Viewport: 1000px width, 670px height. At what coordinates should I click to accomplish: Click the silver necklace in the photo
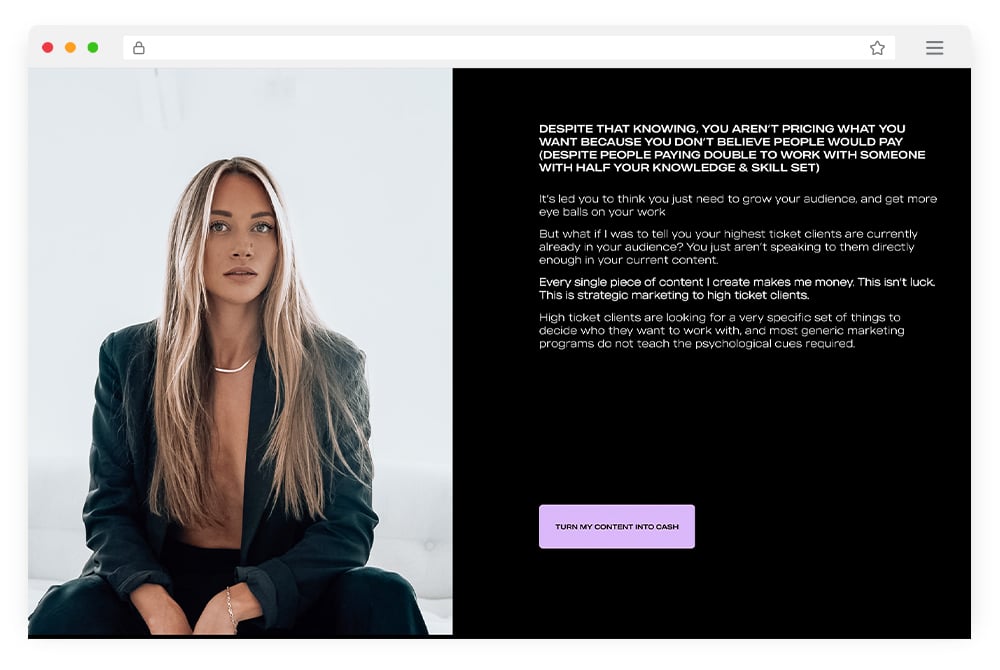pyautogui.click(x=235, y=365)
